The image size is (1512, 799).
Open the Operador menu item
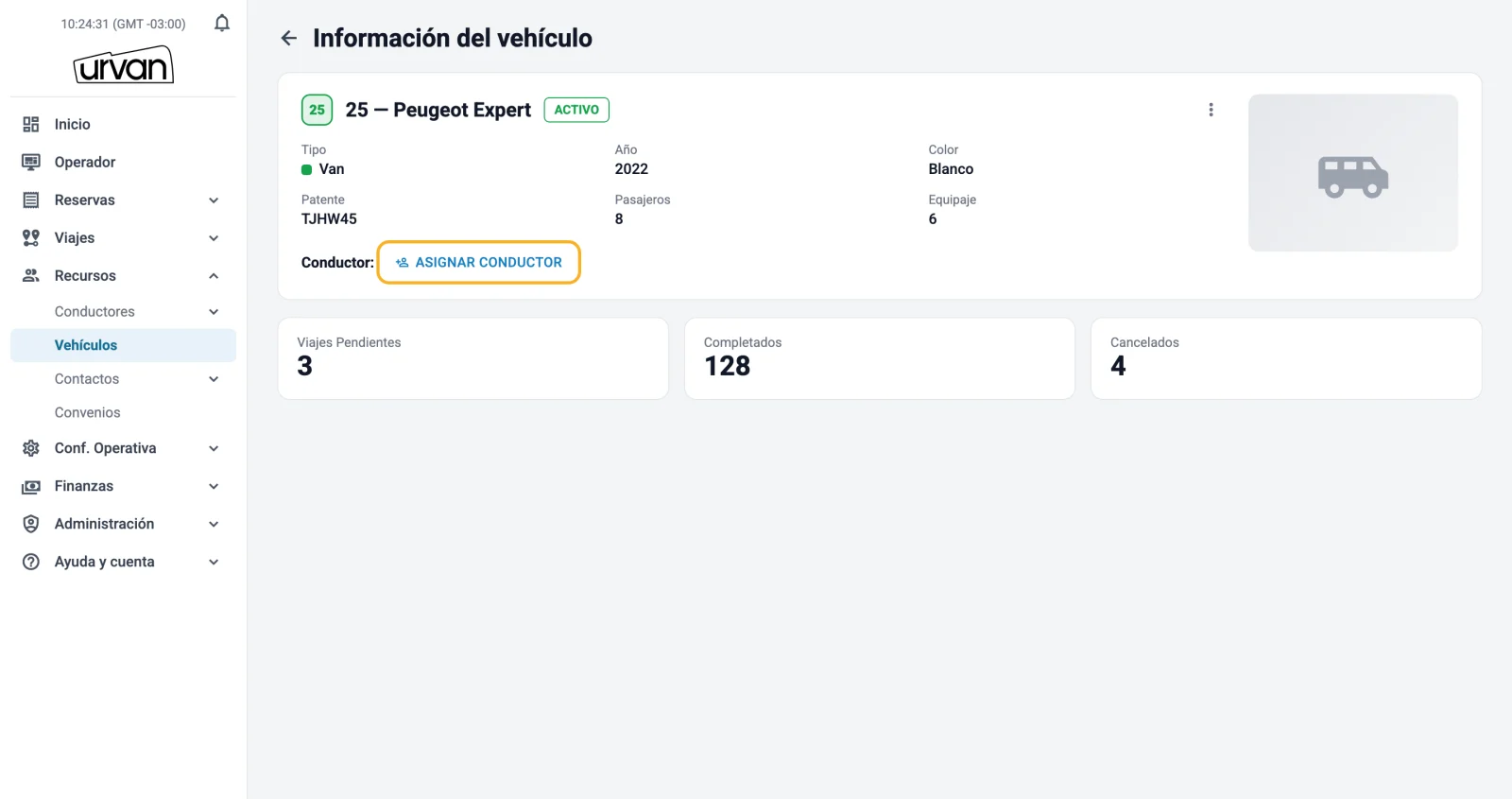click(x=123, y=162)
